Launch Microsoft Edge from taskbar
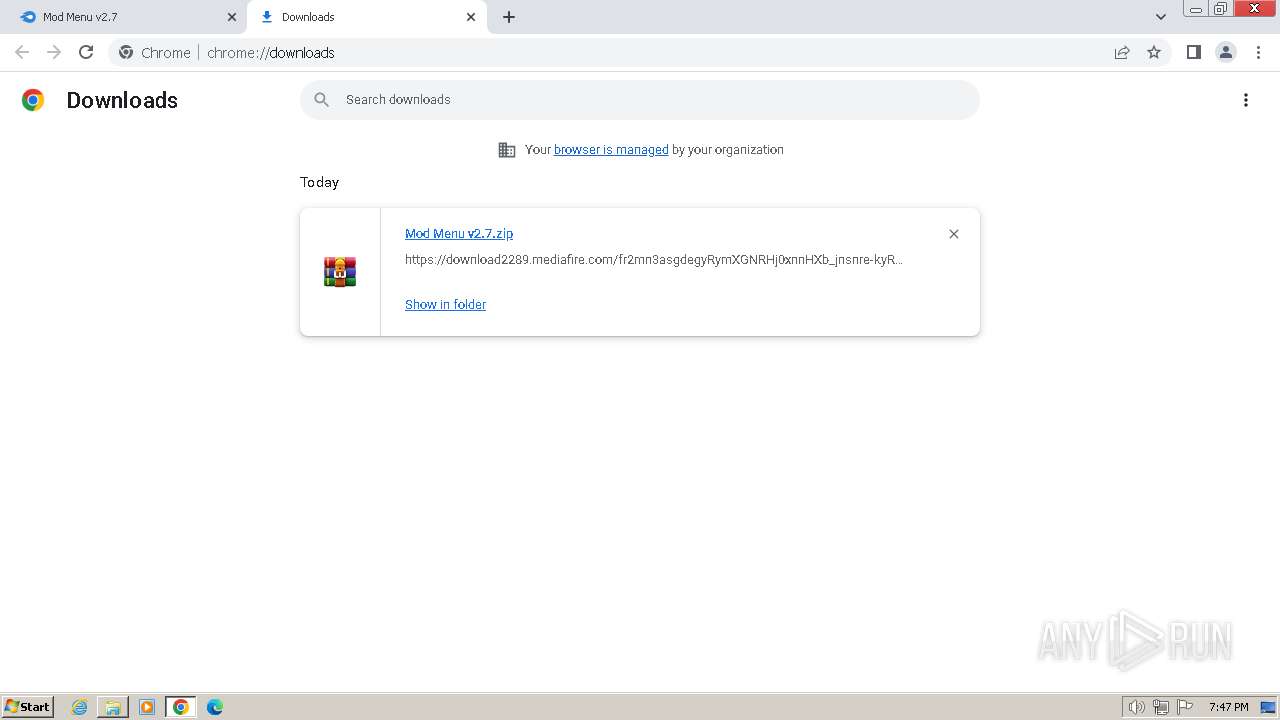The image size is (1280, 720). (x=215, y=707)
